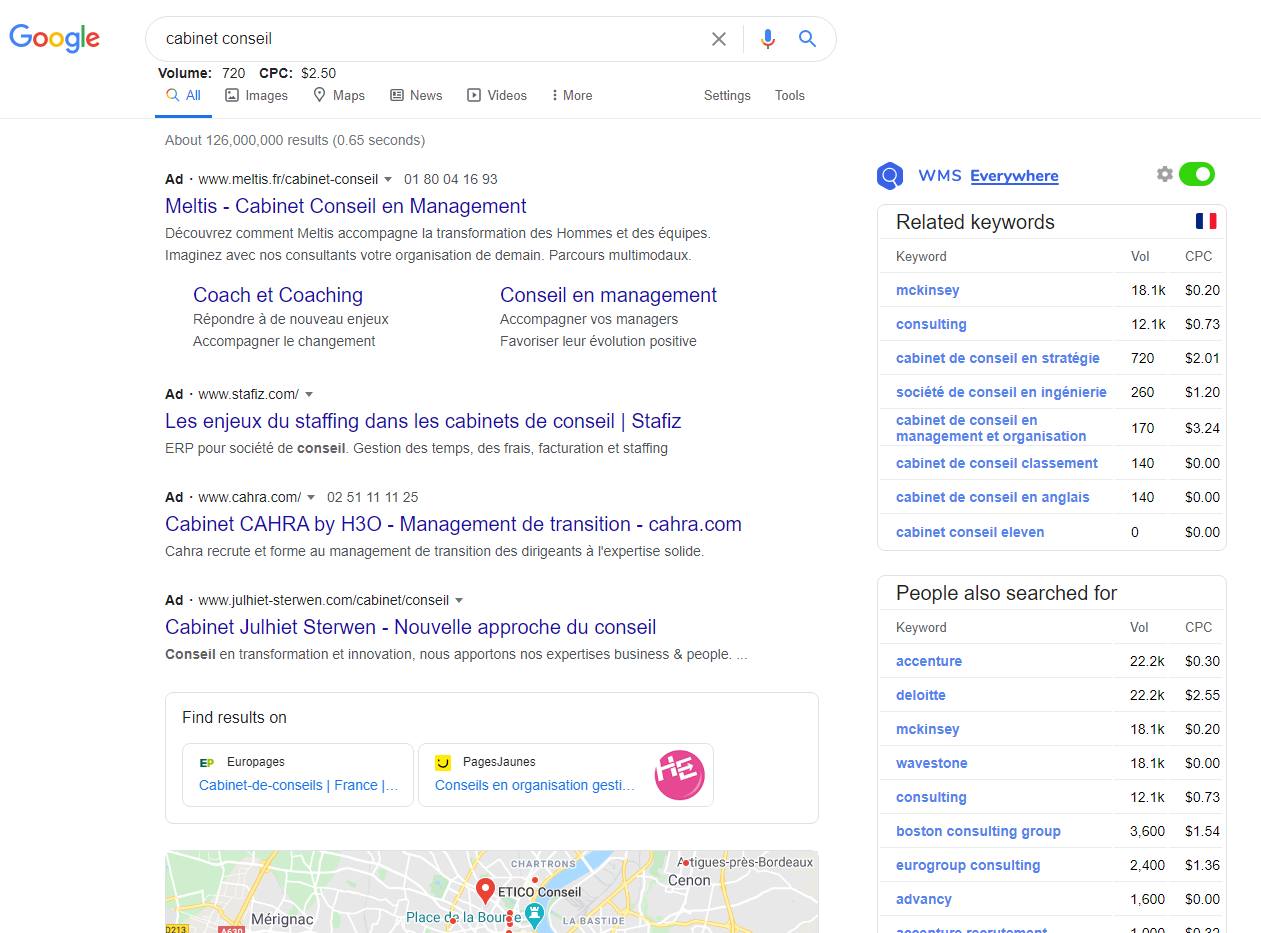The width and height of the screenshot is (1261, 933).
Task: Click related keyword cabinet de conseil classement
Action: pos(997,463)
